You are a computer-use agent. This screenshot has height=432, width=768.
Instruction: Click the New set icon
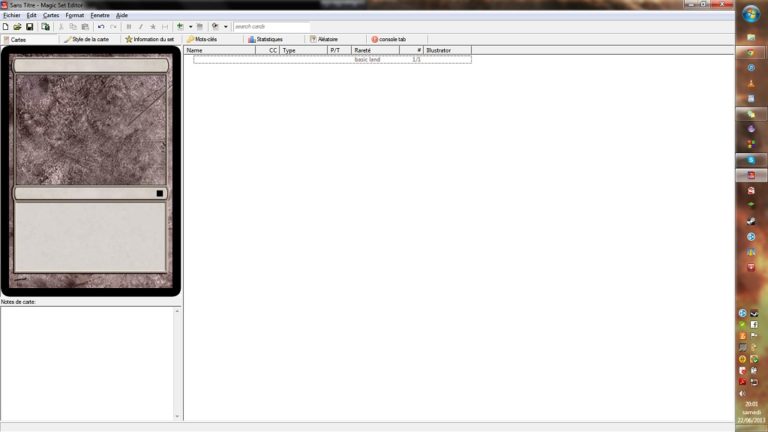[6, 27]
